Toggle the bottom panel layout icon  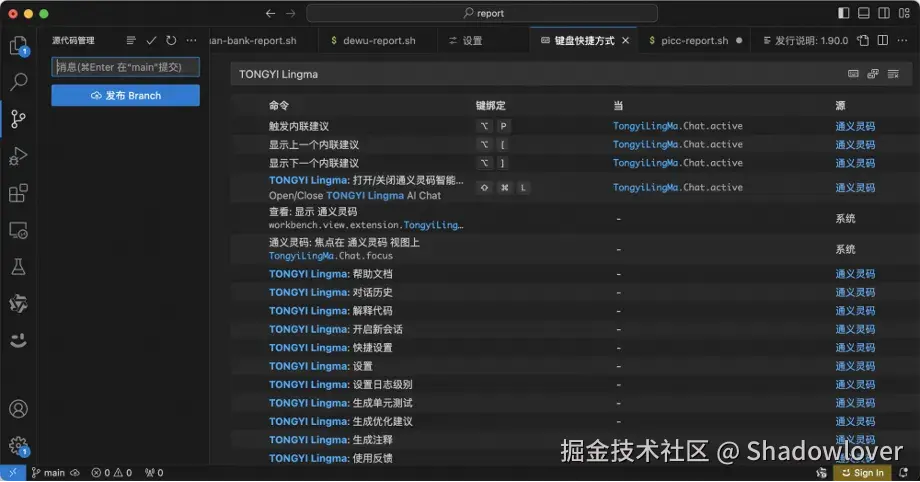[x=864, y=13]
